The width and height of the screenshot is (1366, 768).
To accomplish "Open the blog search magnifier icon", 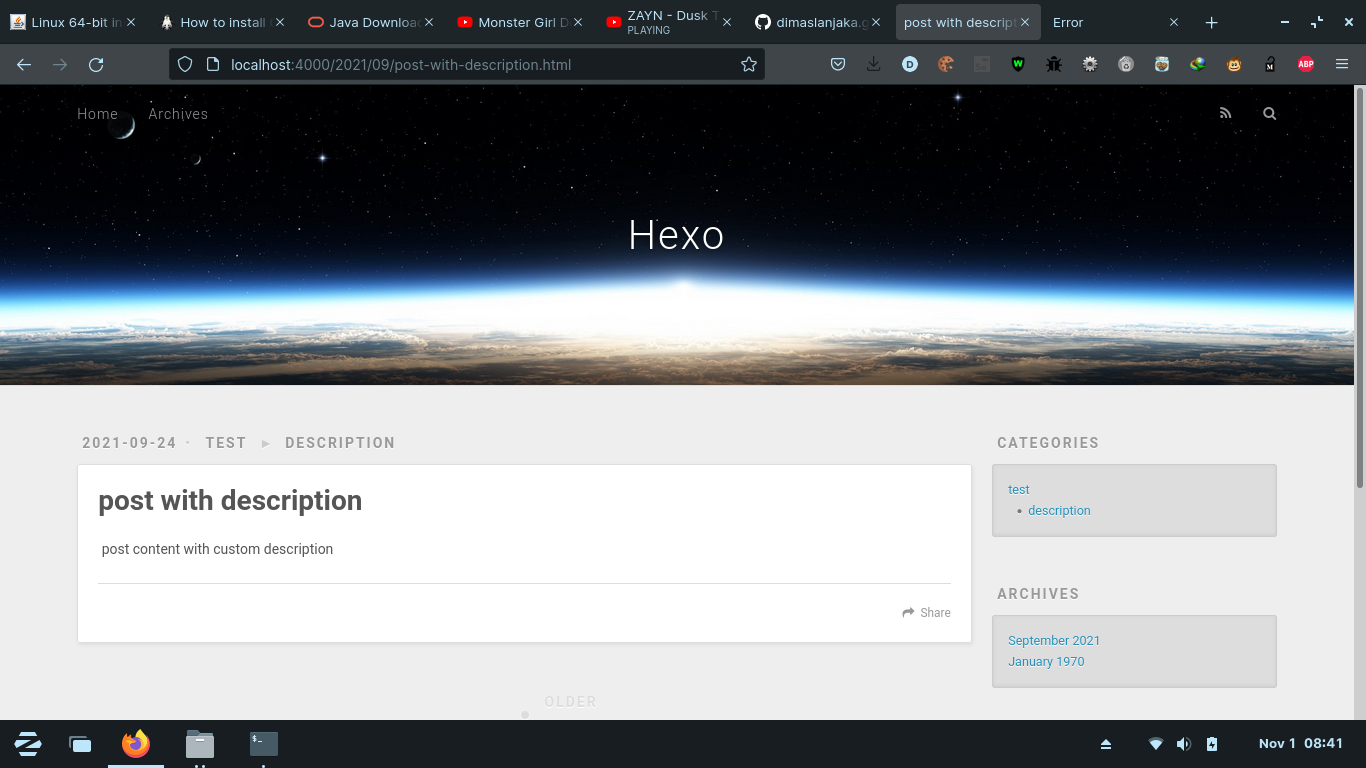I will (x=1269, y=114).
